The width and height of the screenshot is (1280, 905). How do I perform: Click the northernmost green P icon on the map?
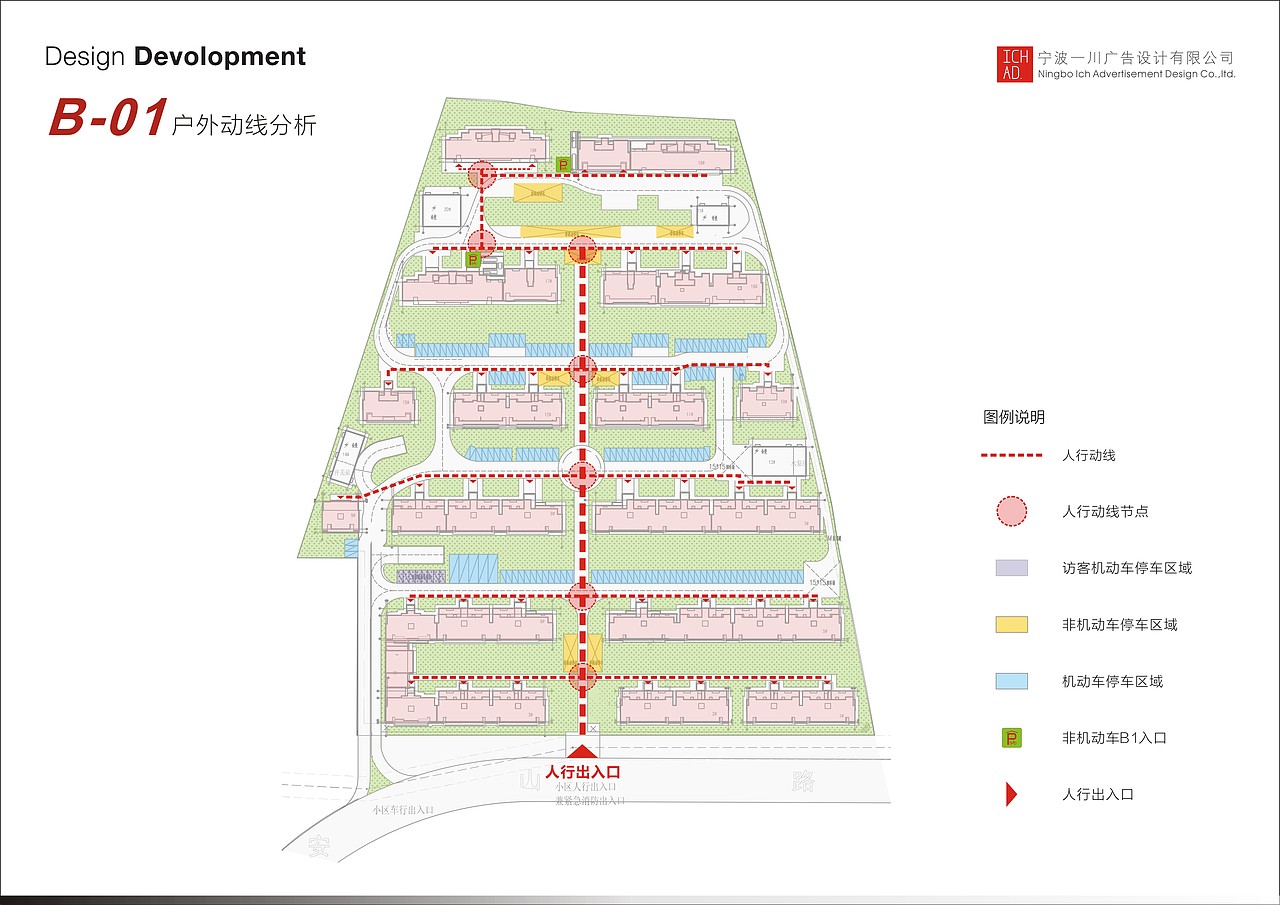point(562,165)
